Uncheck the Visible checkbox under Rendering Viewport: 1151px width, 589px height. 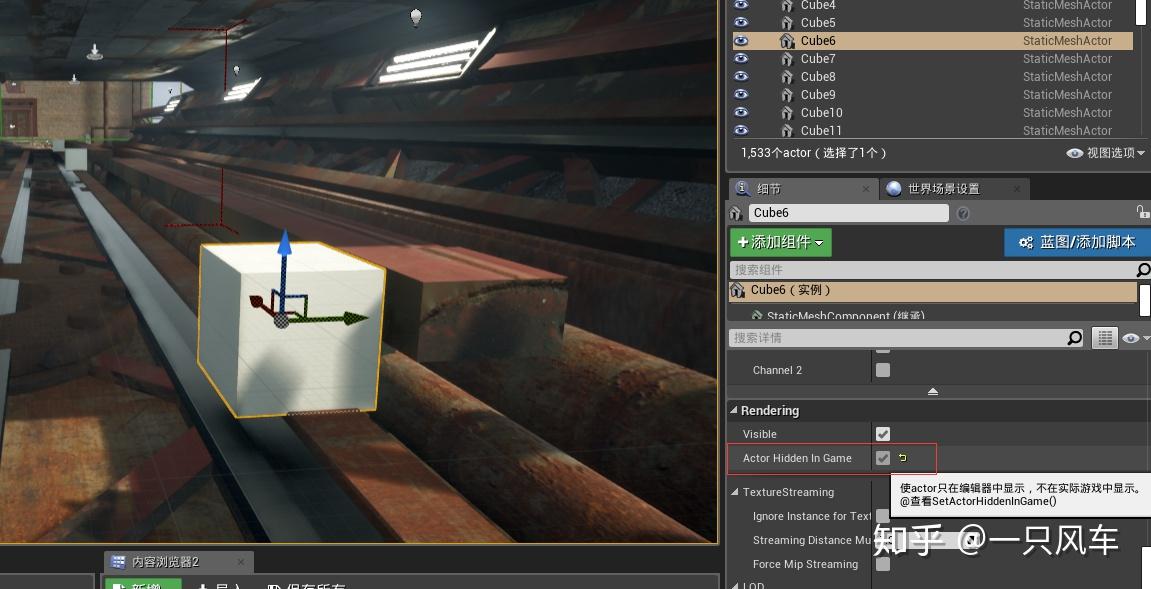click(882, 433)
